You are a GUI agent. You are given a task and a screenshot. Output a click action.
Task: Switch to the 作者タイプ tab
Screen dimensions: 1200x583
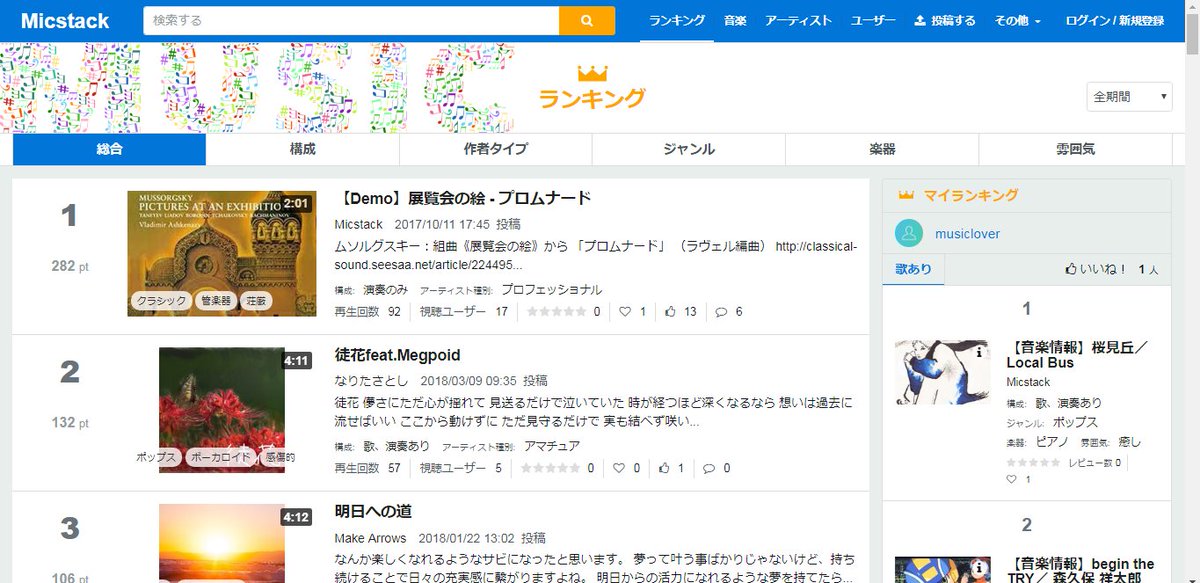pyautogui.click(x=495, y=149)
